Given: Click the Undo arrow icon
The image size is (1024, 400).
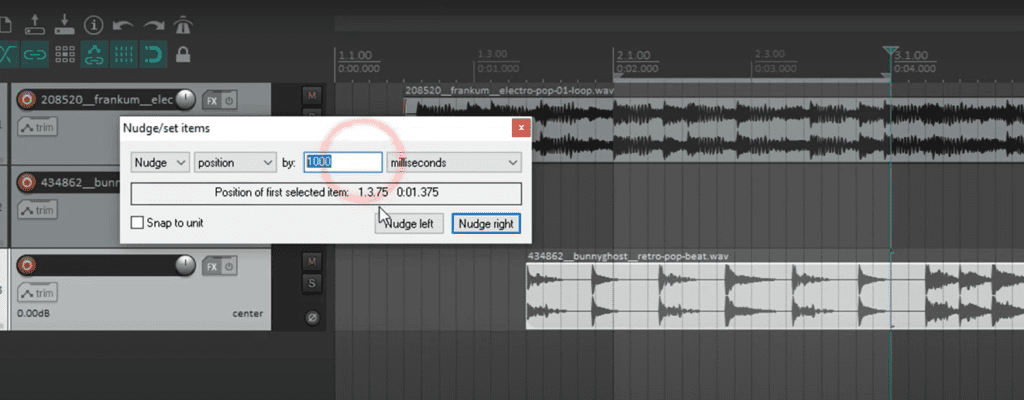Looking at the screenshot, I should [123, 25].
